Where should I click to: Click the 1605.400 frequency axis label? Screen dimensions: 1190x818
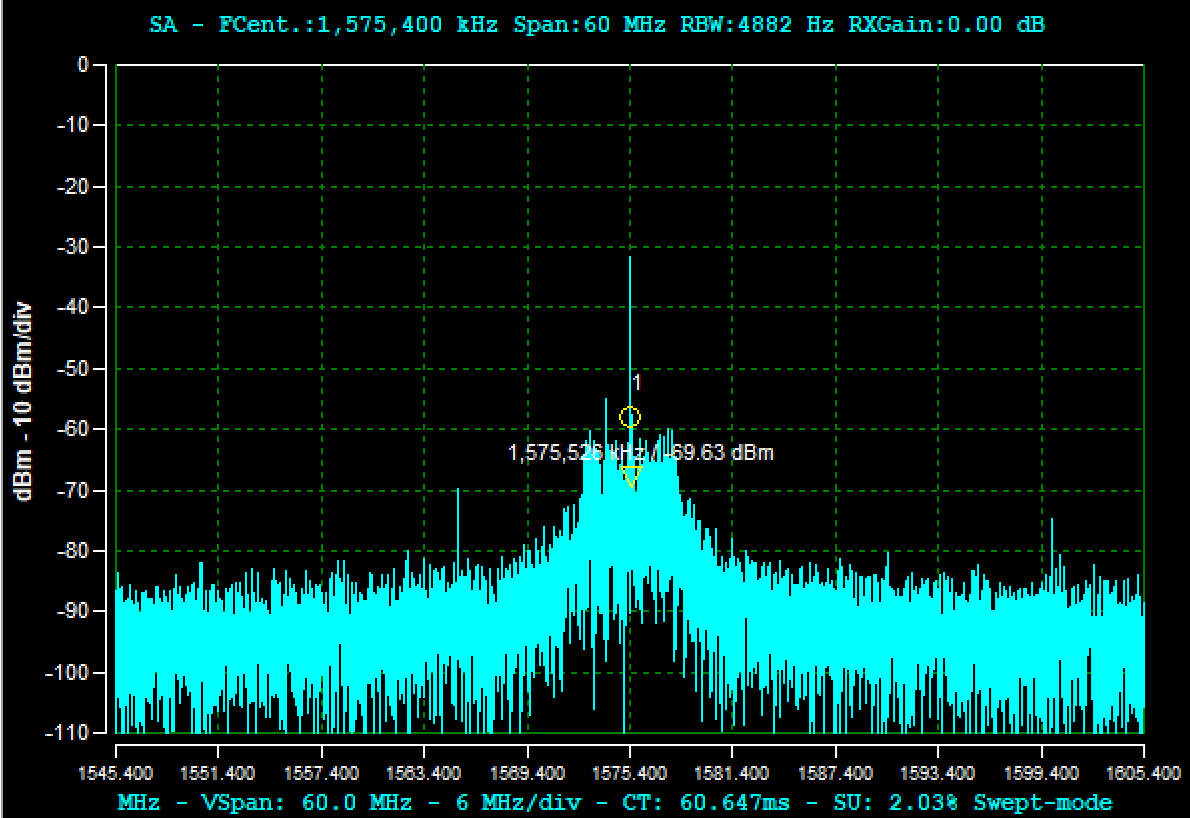[x=1144, y=773]
